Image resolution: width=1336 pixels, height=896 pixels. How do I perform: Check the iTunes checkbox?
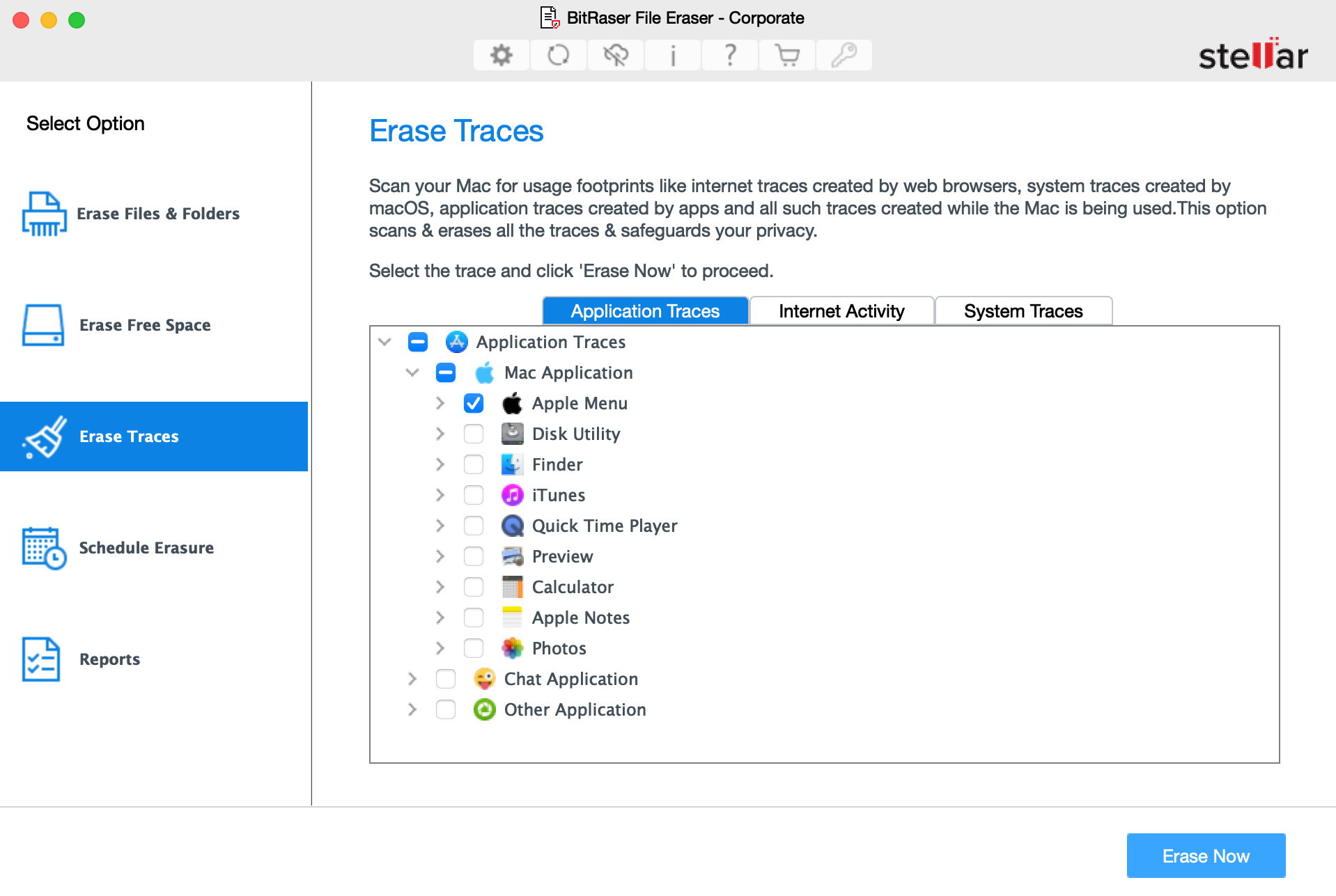pyautogui.click(x=474, y=495)
